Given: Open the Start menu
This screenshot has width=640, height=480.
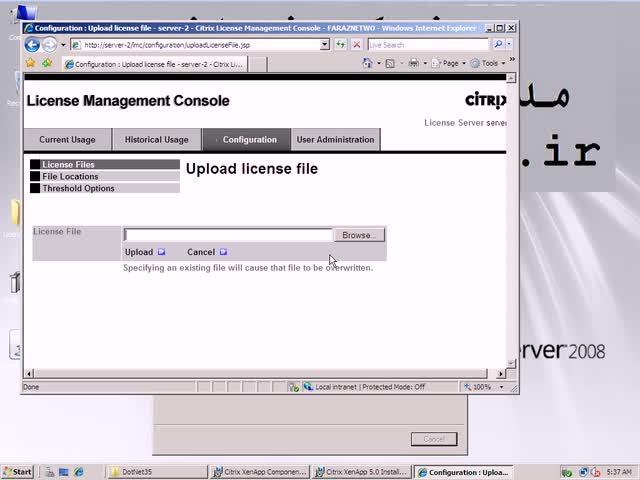Looking at the screenshot, I should pyautogui.click(x=18, y=472).
